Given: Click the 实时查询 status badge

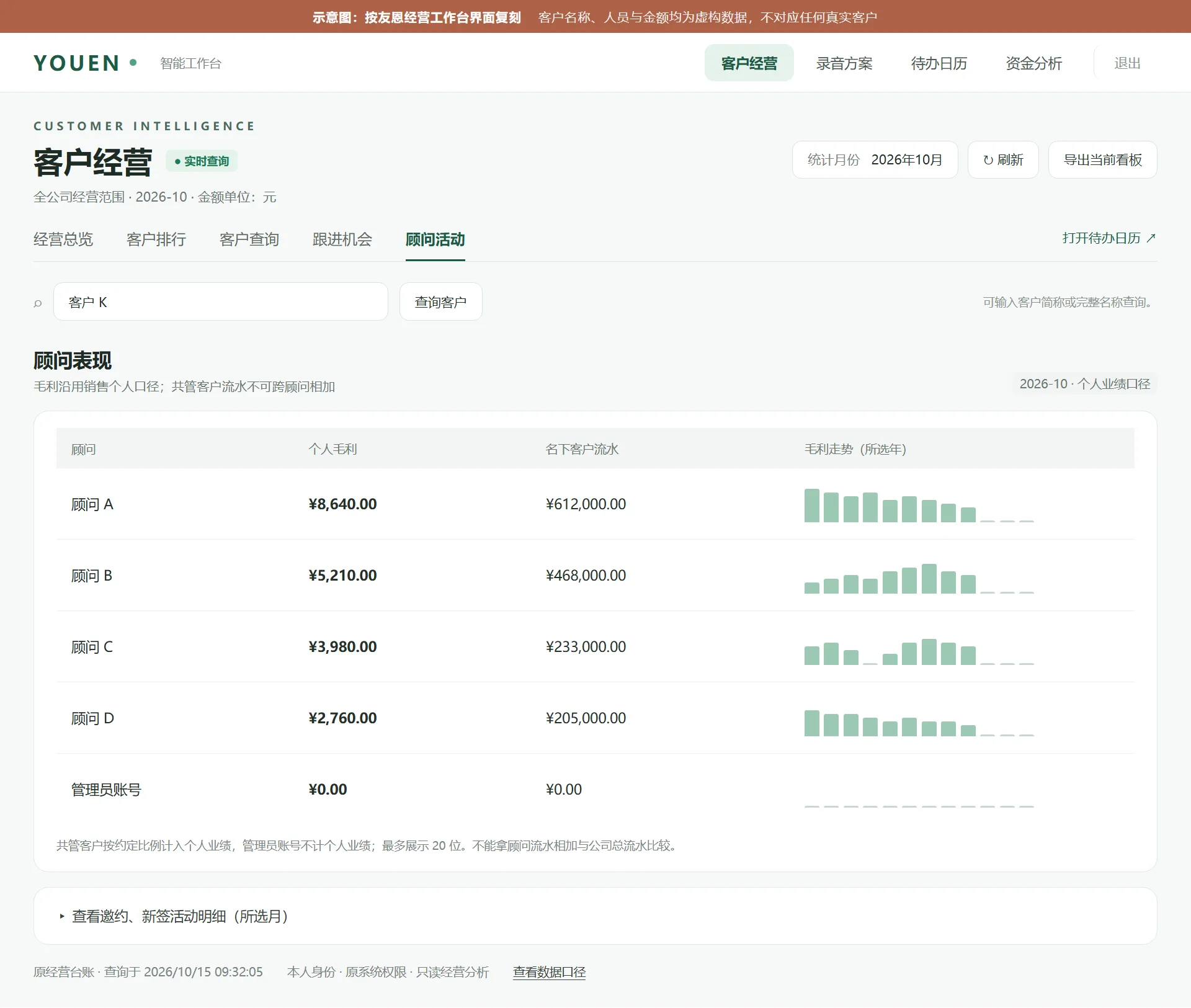Looking at the screenshot, I should coord(202,161).
